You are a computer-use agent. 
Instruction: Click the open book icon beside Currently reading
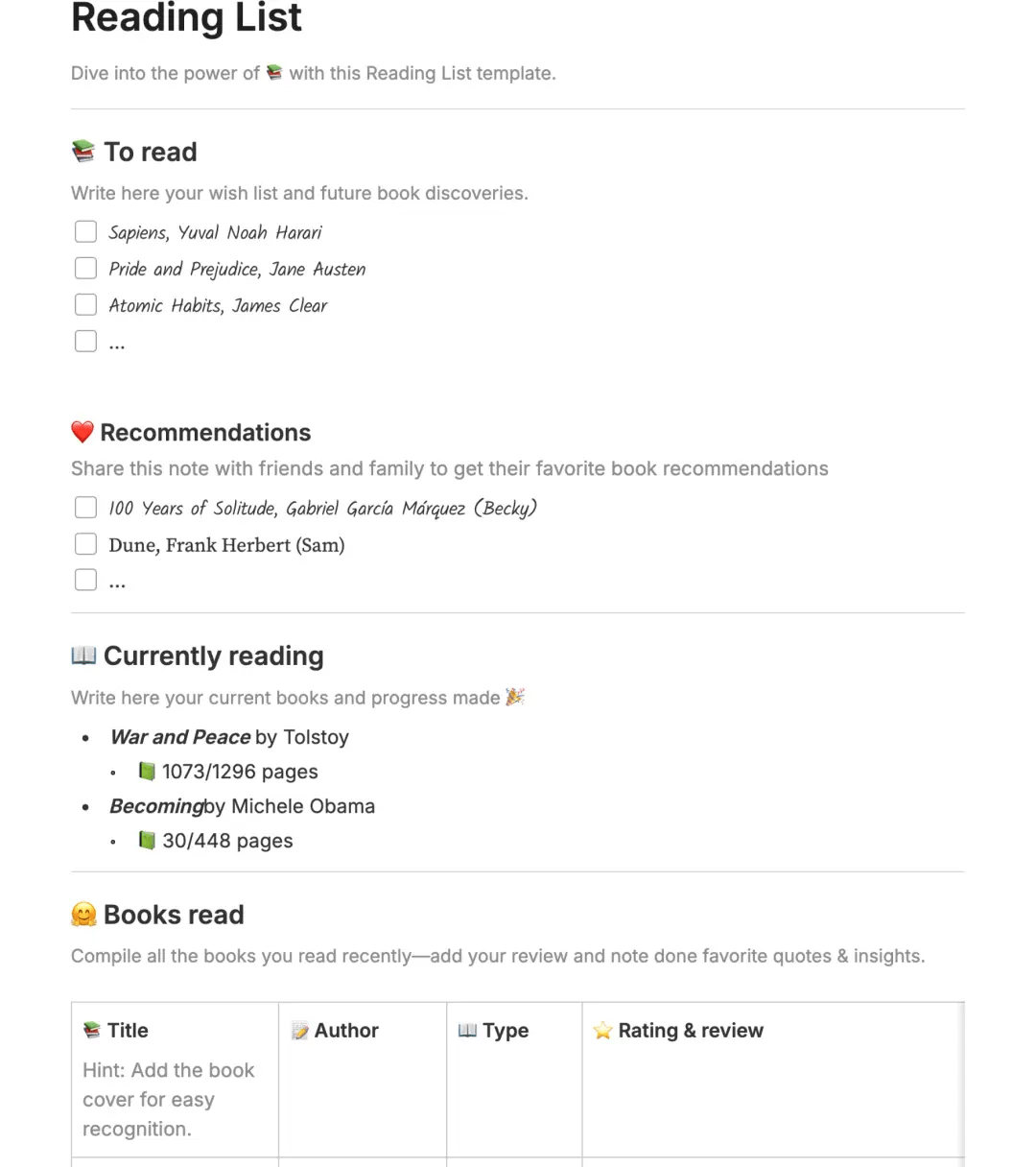pyautogui.click(x=83, y=655)
